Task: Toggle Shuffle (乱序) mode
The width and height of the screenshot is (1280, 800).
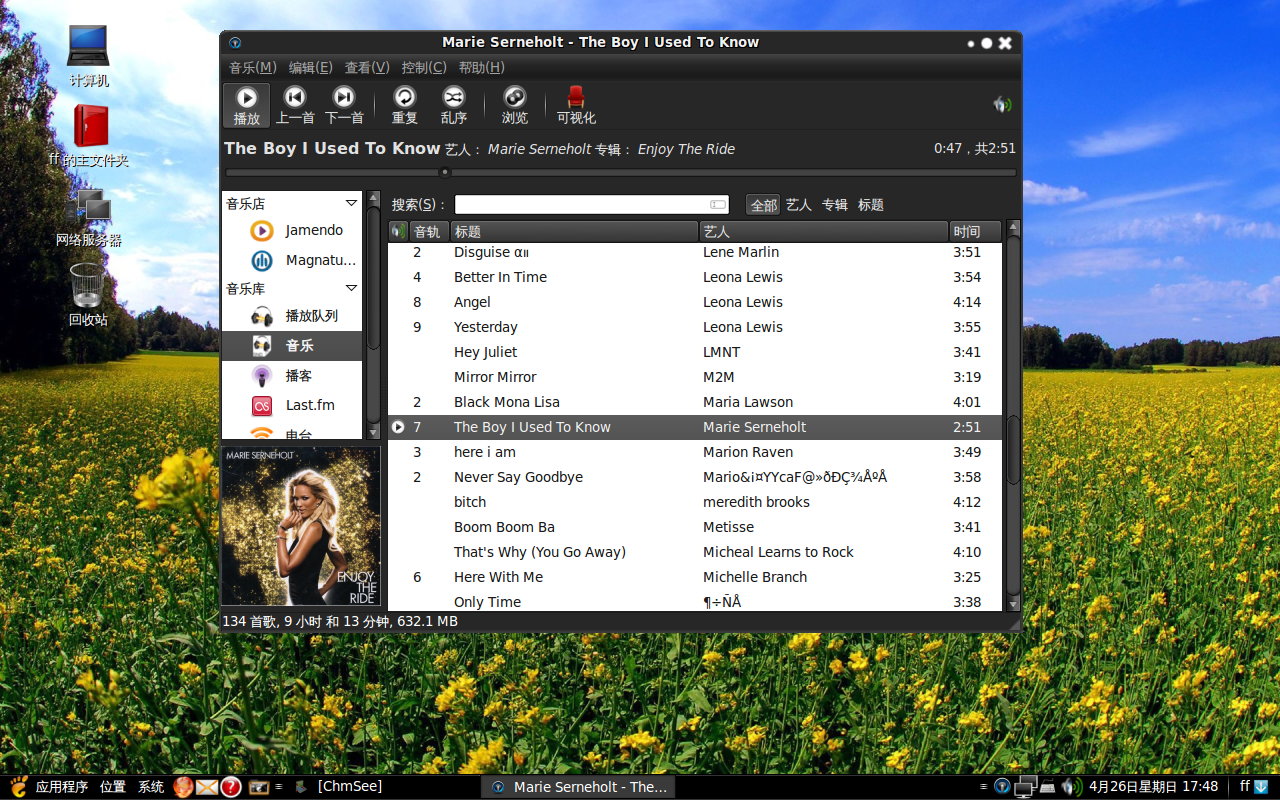Action: (454, 106)
